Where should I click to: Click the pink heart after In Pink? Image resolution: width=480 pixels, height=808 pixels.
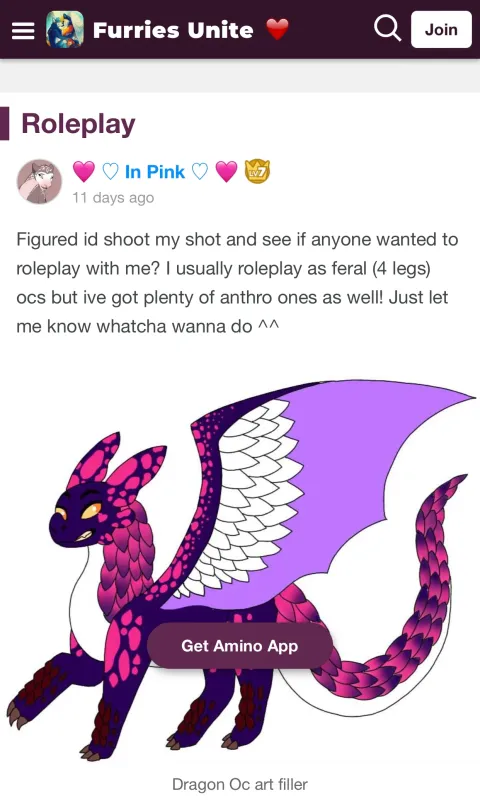click(226, 172)
